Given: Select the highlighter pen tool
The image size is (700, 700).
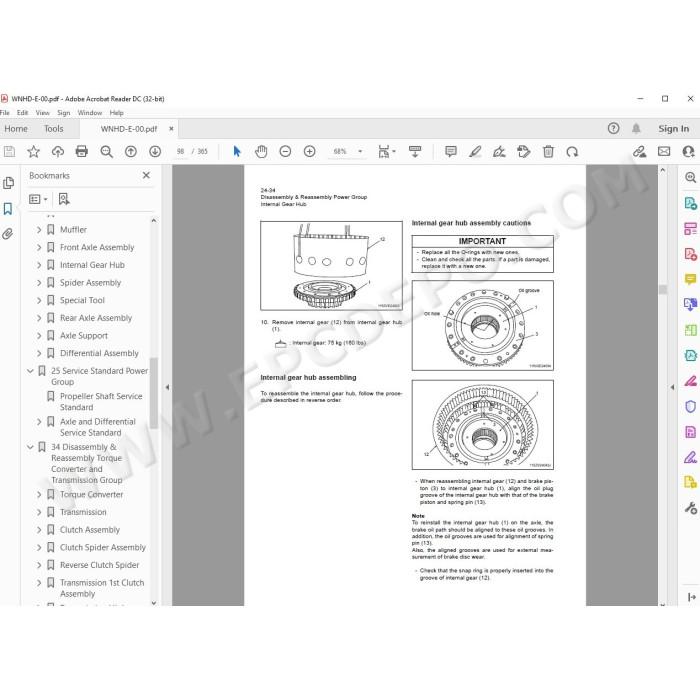Looking at the screenshot, I should [475, 152].
